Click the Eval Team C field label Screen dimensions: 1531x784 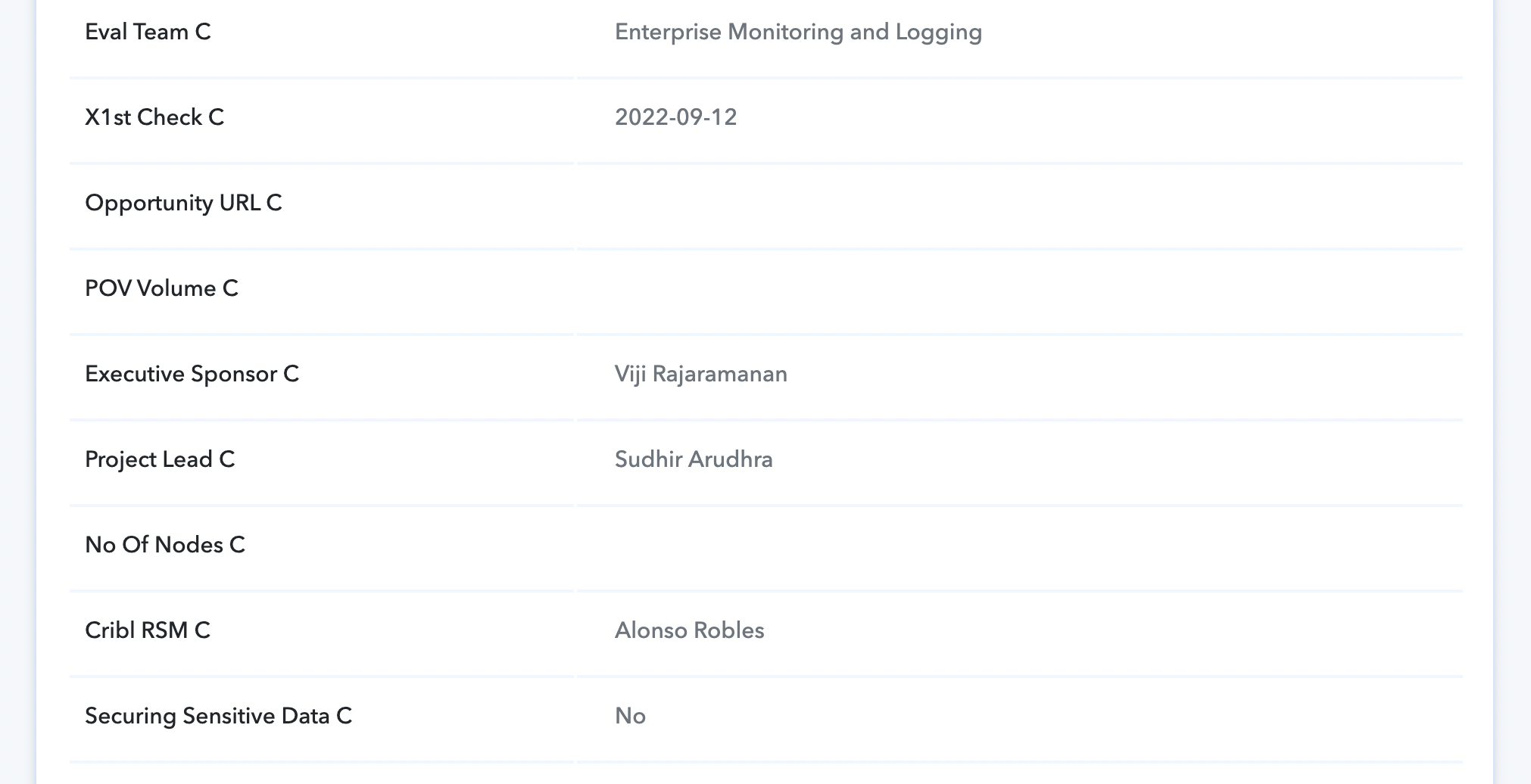[148, 32]
